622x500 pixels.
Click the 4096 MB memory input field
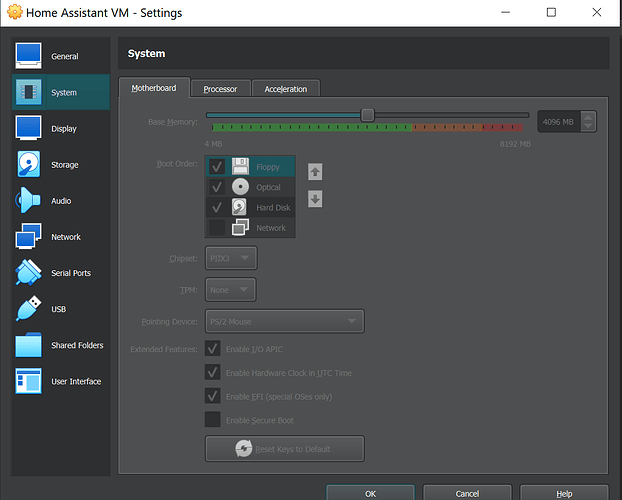pos(559,122)
